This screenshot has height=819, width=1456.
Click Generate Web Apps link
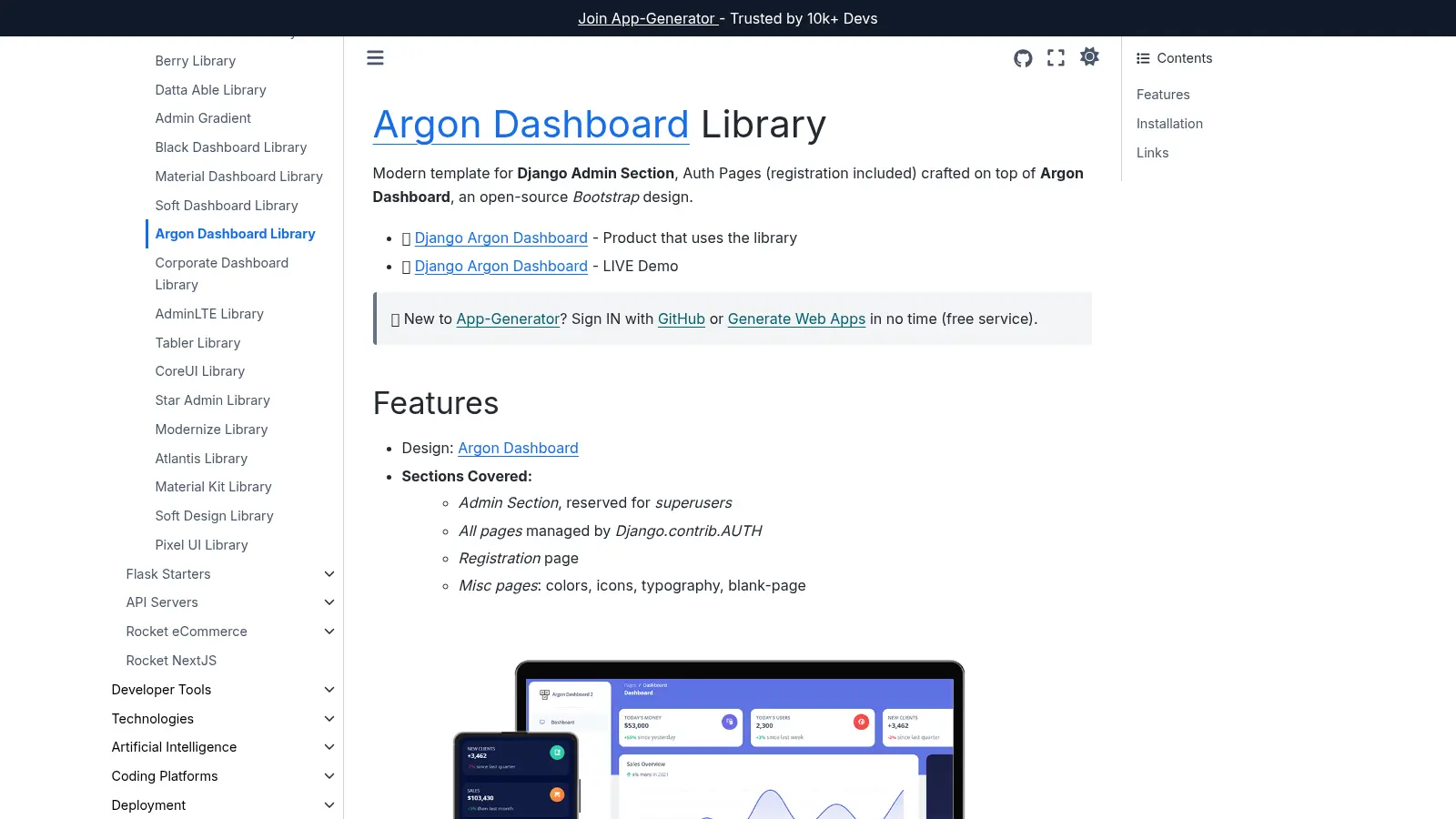pos(796,318)
